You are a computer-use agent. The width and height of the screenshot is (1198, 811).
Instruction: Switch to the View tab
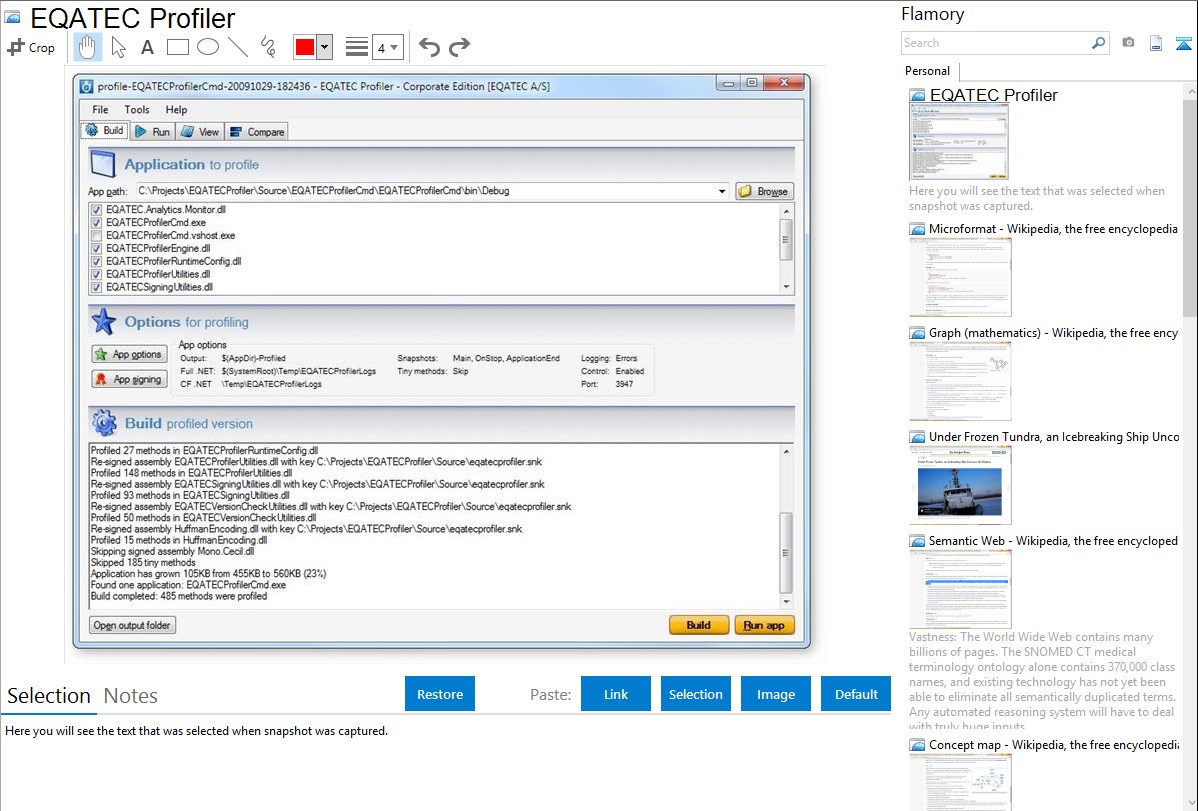[199, 131]
